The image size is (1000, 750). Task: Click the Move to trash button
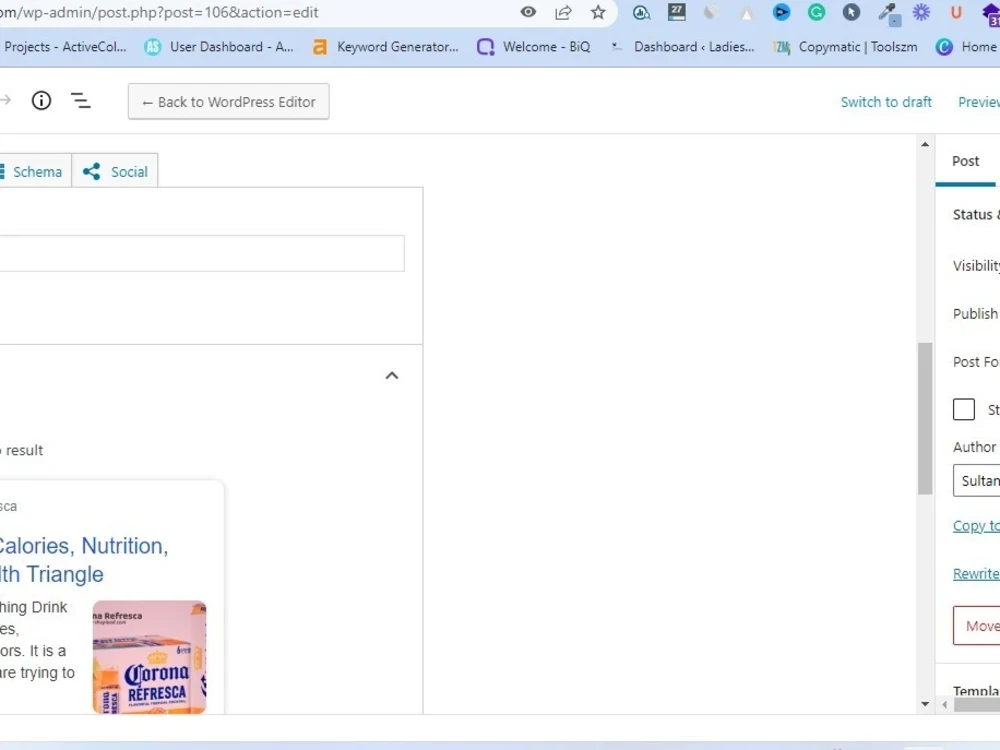(x=976, y=626)
